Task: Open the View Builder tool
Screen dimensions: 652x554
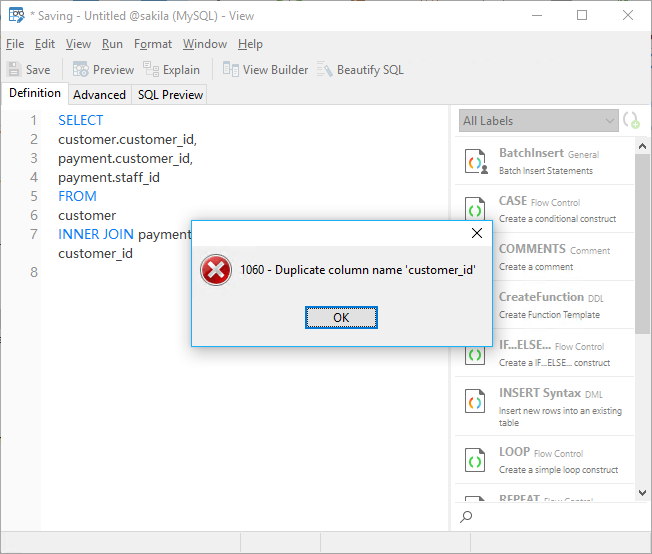Action: tap(231, 70)
